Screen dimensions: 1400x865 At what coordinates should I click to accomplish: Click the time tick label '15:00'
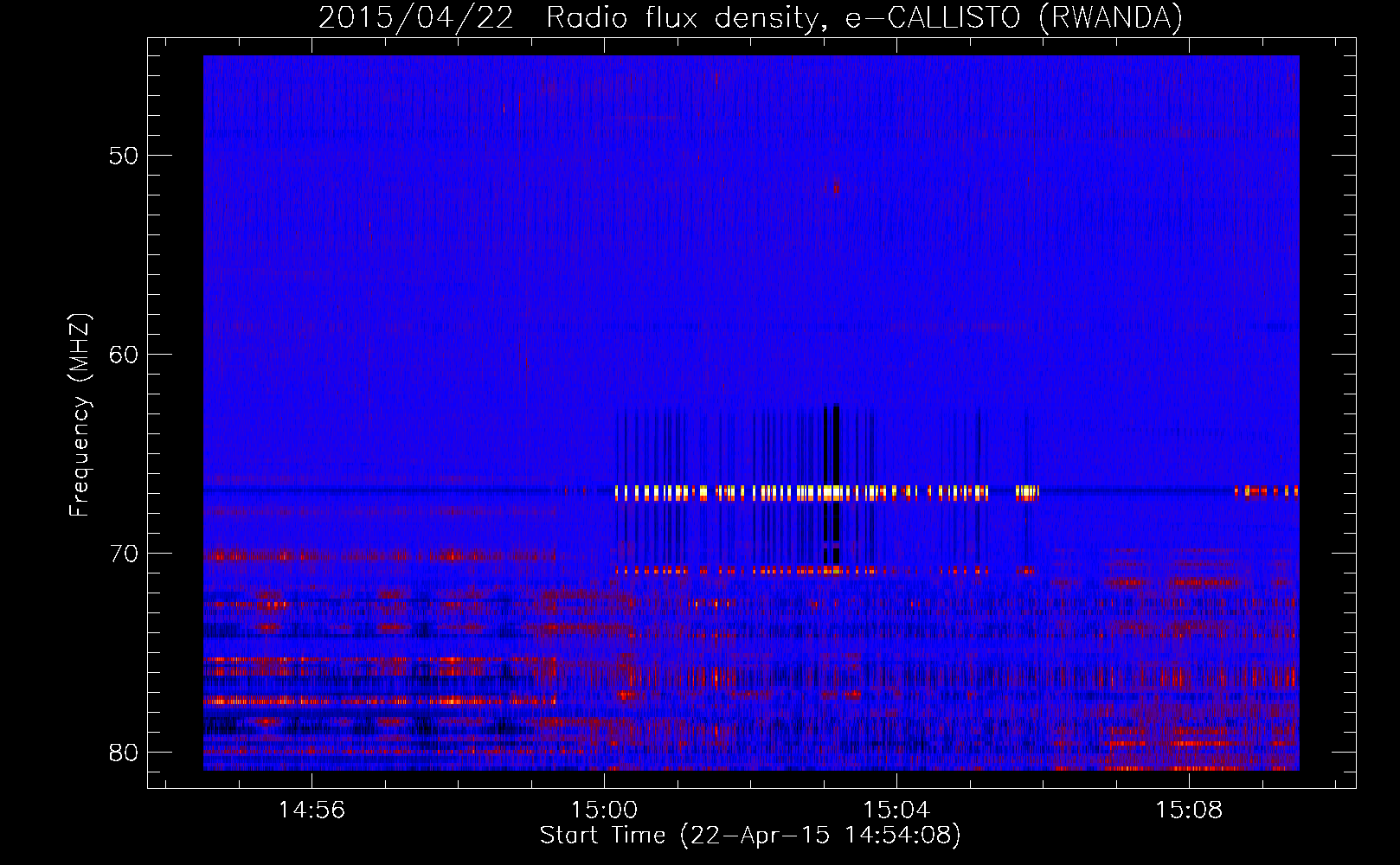pyautogui.click(x=604, y=810)
